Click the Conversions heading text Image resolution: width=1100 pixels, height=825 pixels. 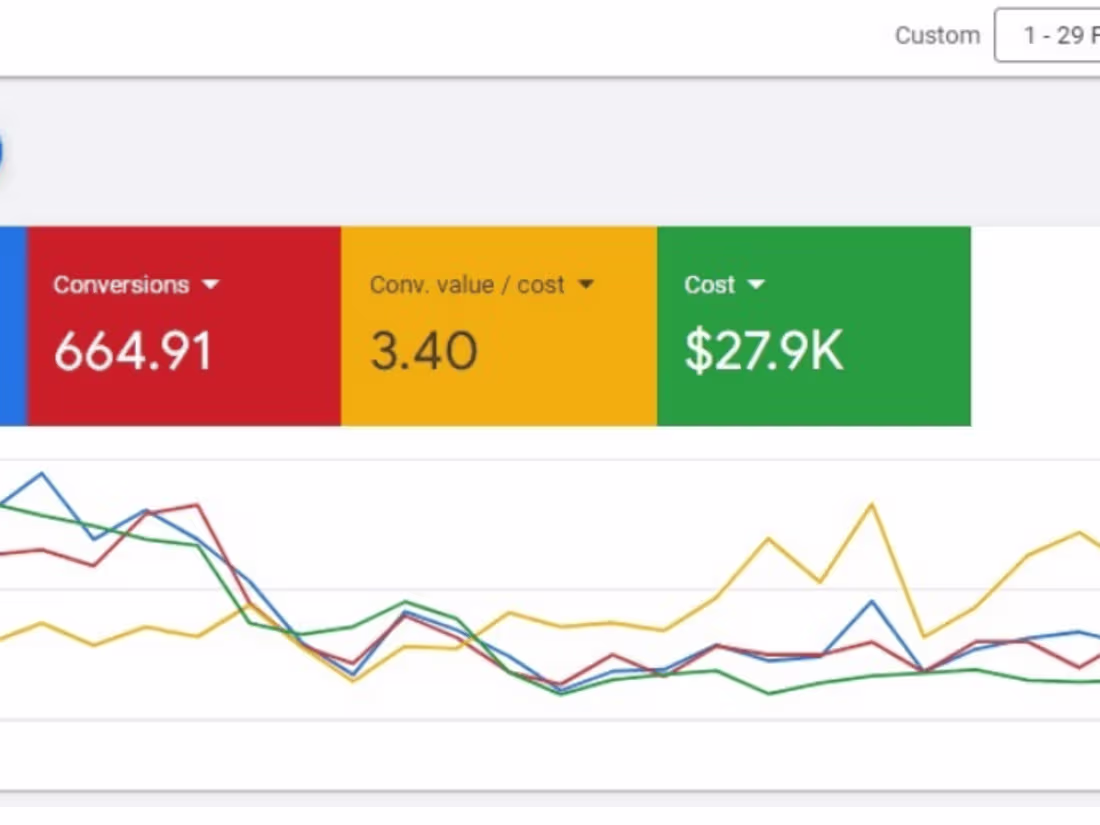point(120,284)
